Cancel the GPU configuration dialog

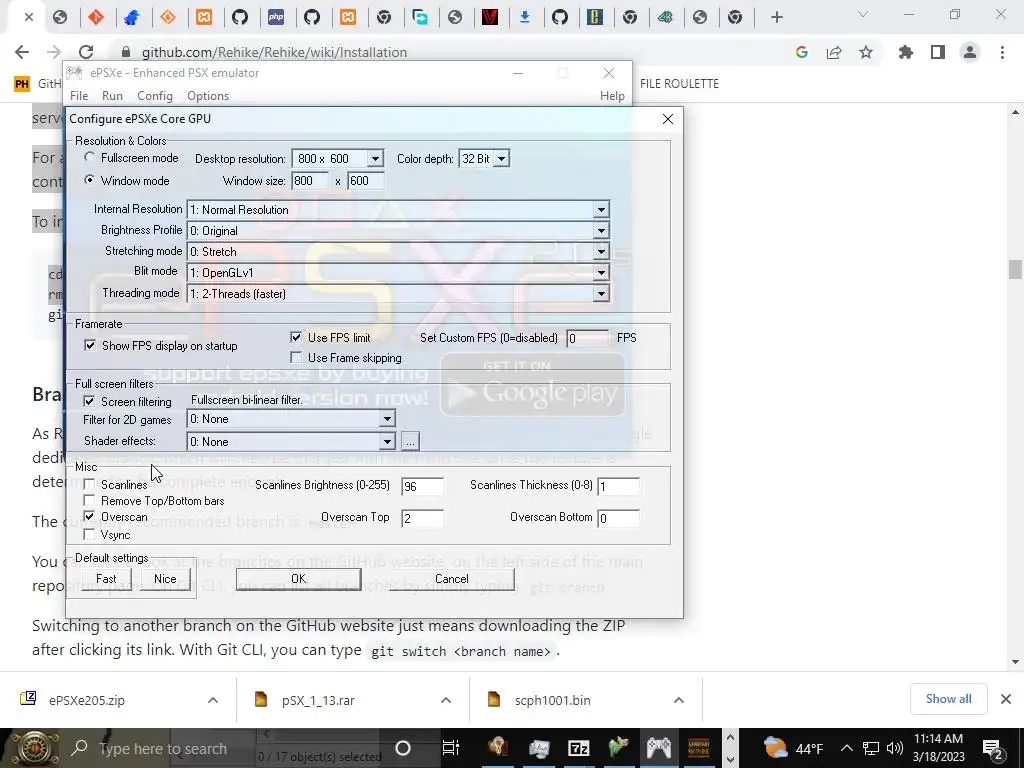pyautogui.click(x=451, y=579)
